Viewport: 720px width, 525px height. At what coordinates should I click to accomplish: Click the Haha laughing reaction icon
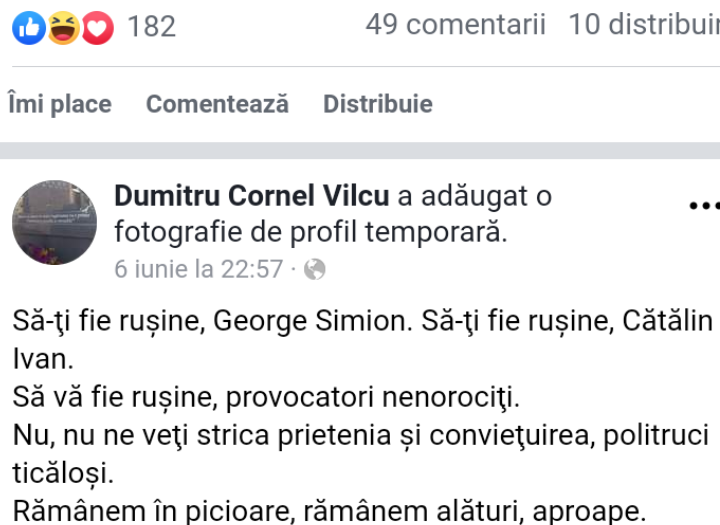click(63, 27)
